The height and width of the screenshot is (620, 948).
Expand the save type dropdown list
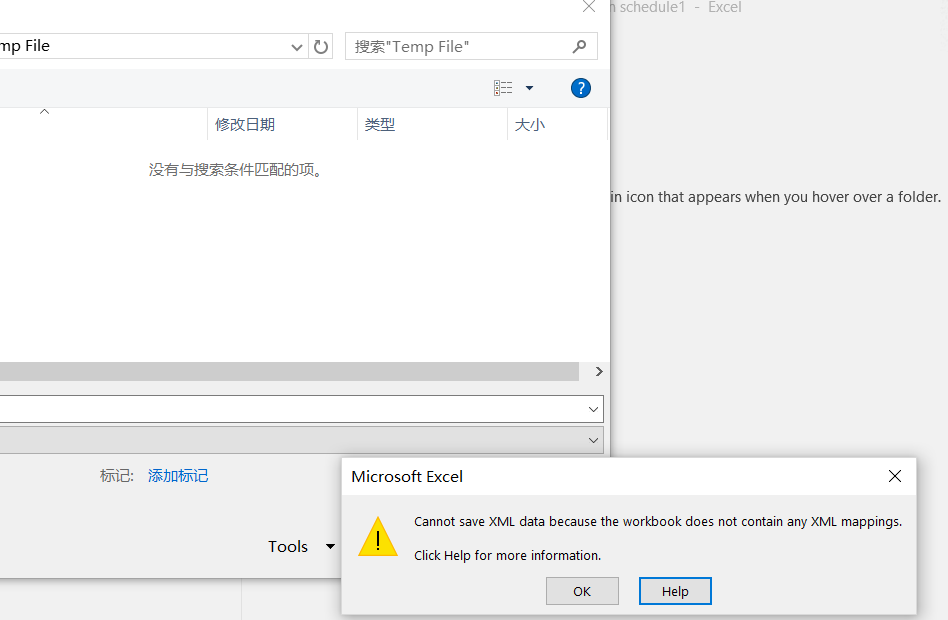click(x=593, y=440)
